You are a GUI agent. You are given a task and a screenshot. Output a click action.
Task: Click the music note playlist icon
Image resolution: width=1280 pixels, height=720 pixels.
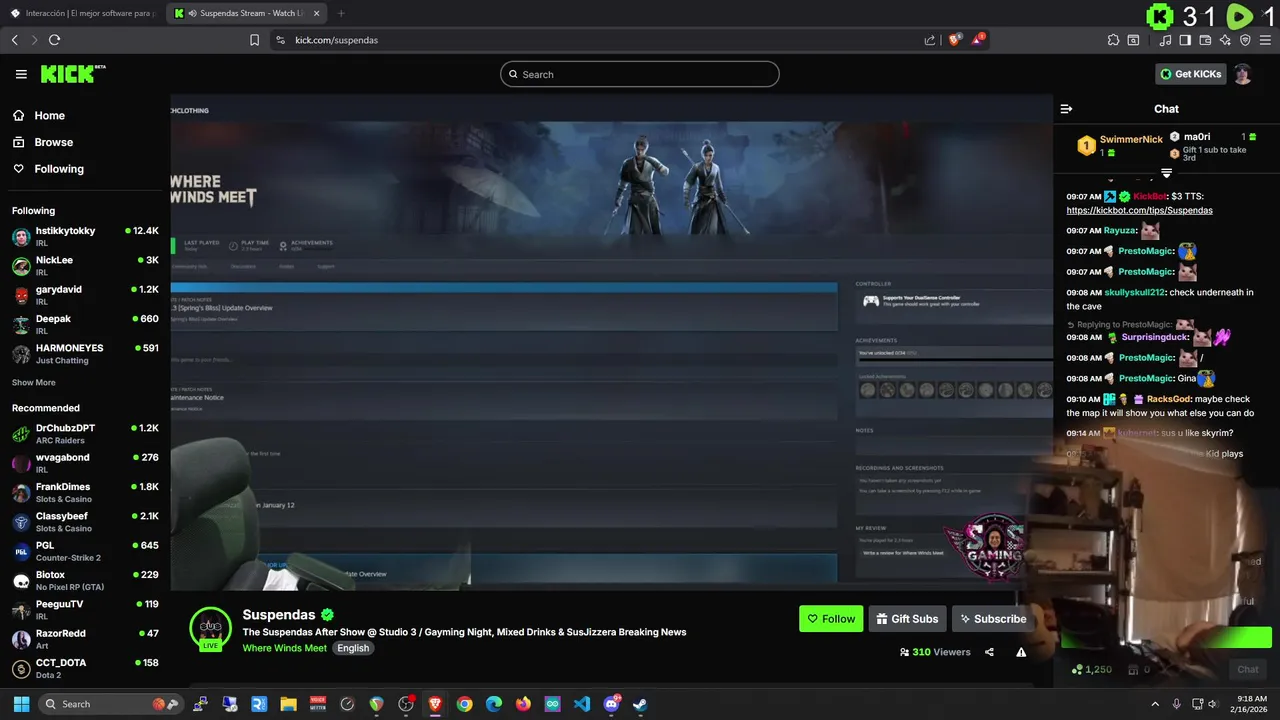1165,40
